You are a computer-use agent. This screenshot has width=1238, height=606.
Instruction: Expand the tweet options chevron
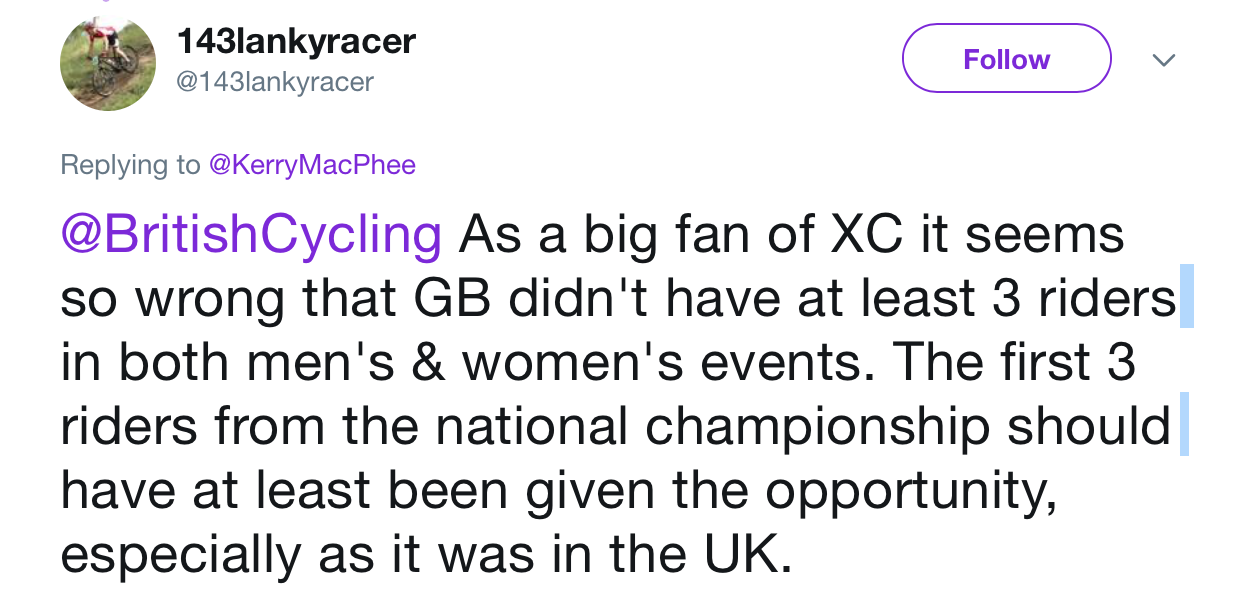1162,60
